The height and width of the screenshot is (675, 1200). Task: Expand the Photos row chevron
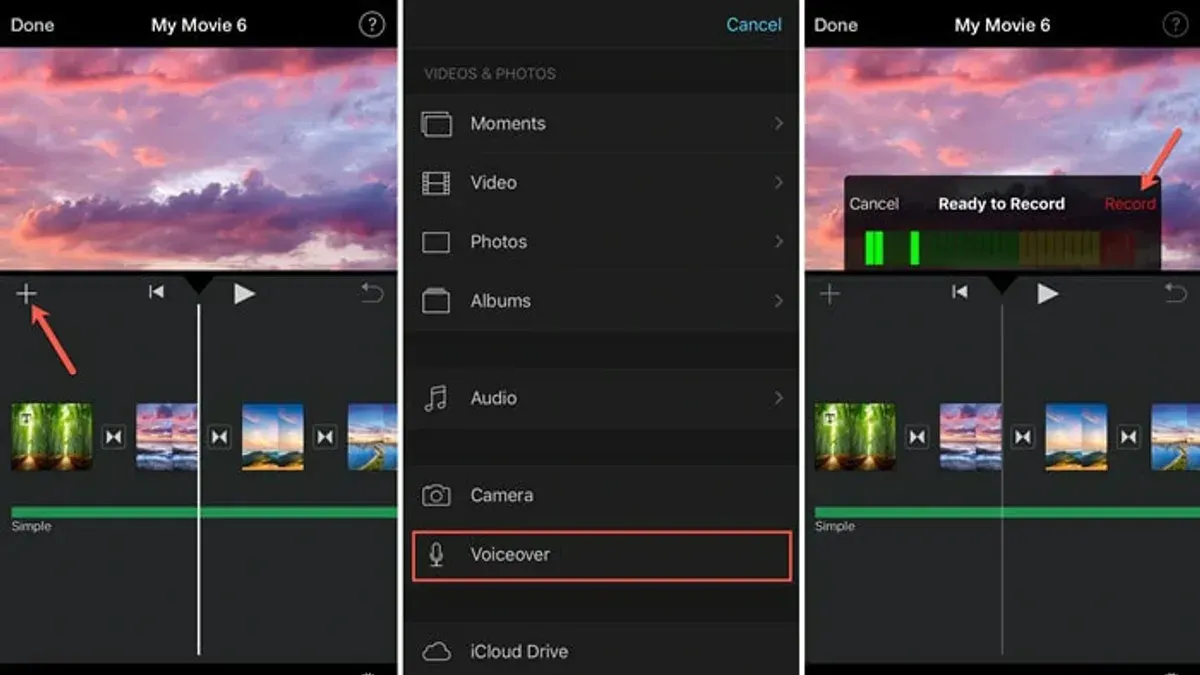tap(778, 242)
